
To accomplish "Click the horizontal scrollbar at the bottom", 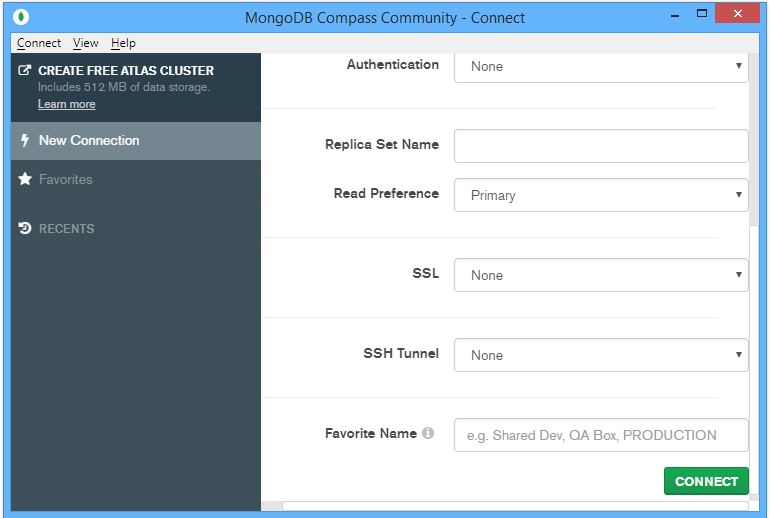I will coord(500,506).
